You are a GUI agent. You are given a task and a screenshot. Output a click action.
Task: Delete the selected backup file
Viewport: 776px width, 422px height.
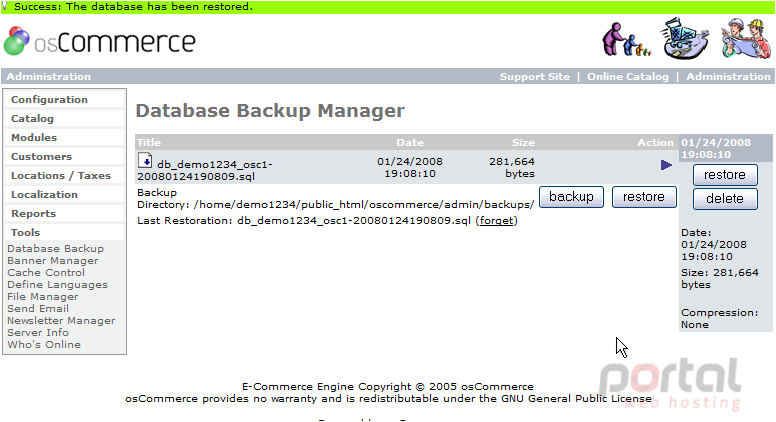(725, 198)
